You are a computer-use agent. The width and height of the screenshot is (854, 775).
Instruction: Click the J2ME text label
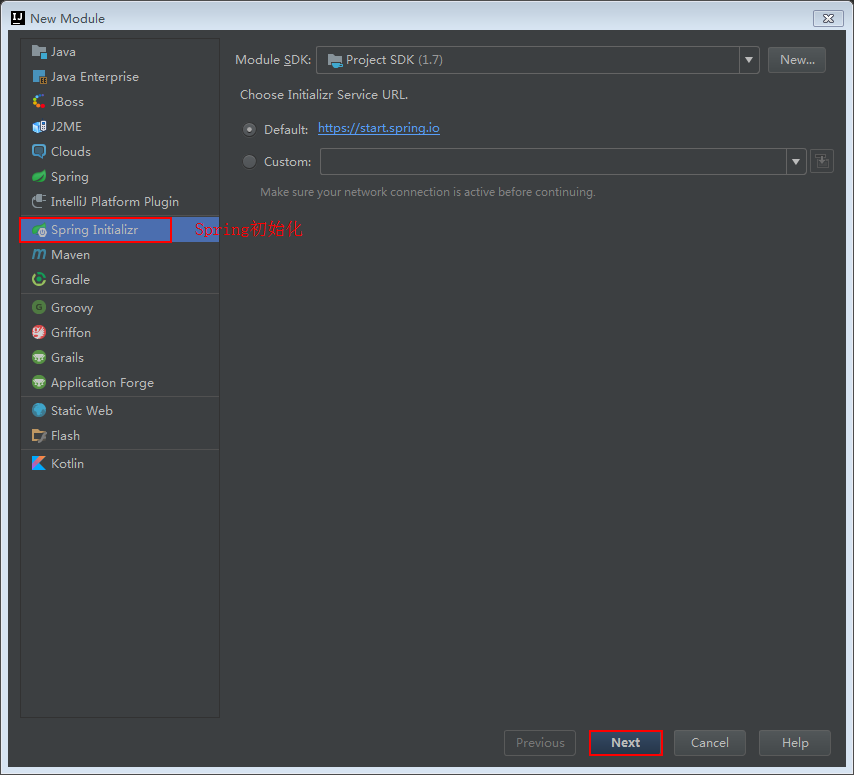pos(66,127)
